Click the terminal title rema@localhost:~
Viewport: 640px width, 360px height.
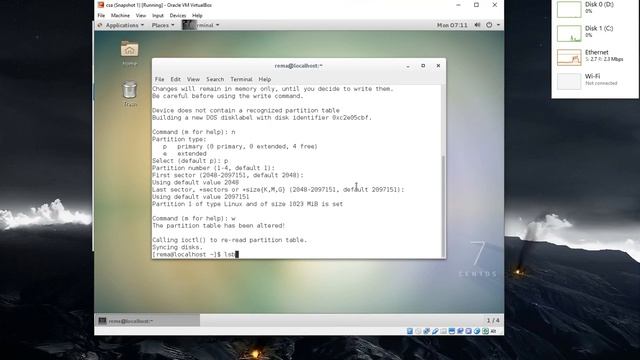298,66
